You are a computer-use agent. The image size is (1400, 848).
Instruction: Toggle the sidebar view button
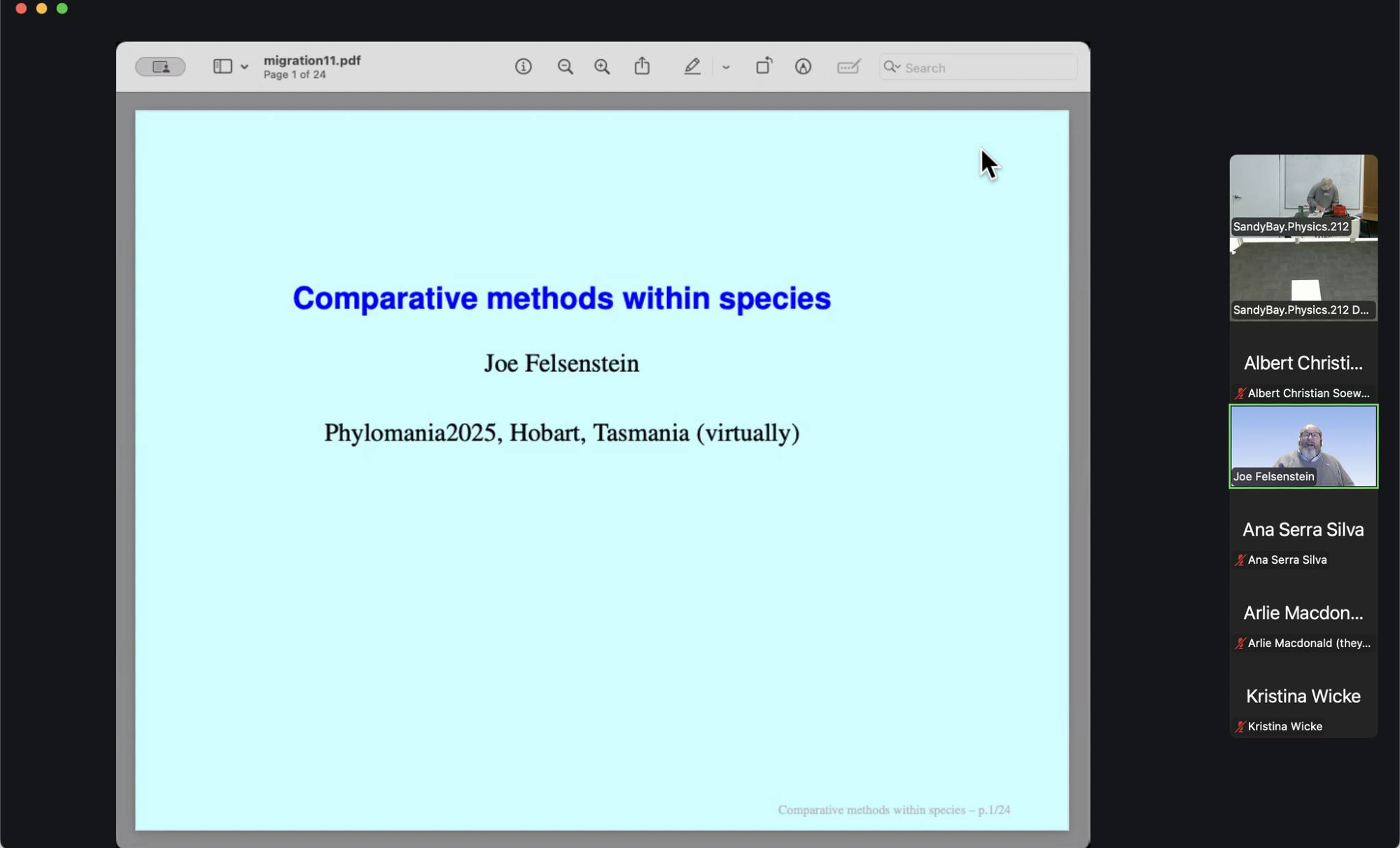coord(223,67)
